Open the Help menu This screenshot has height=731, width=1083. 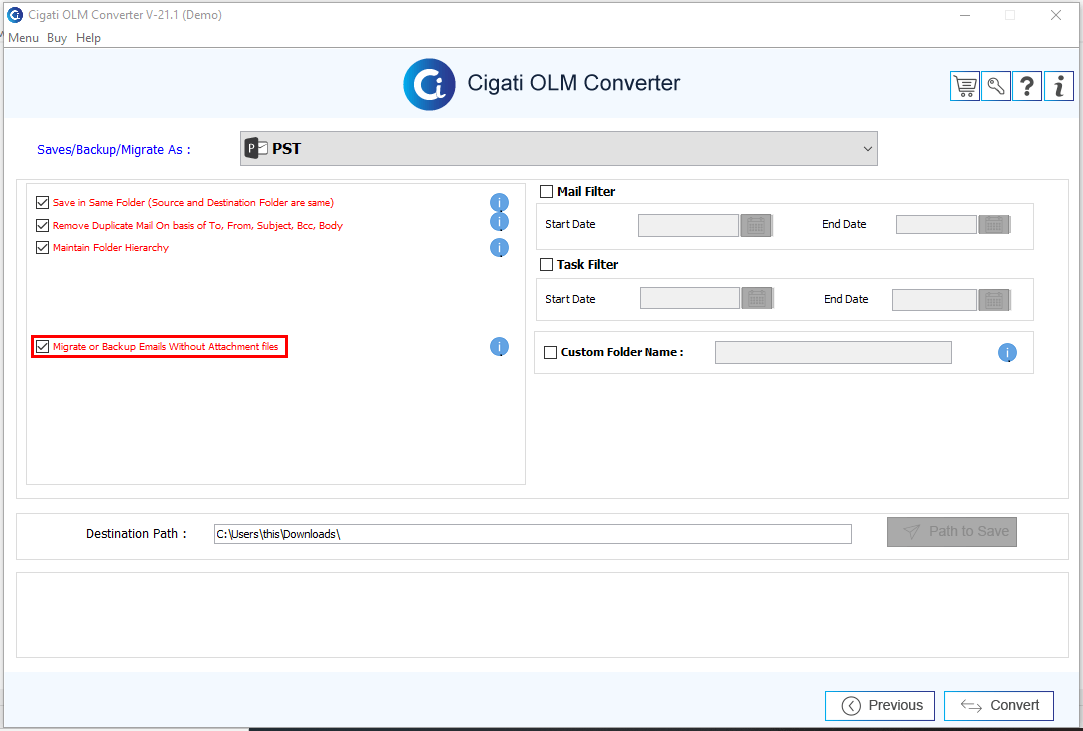(88, 38)
